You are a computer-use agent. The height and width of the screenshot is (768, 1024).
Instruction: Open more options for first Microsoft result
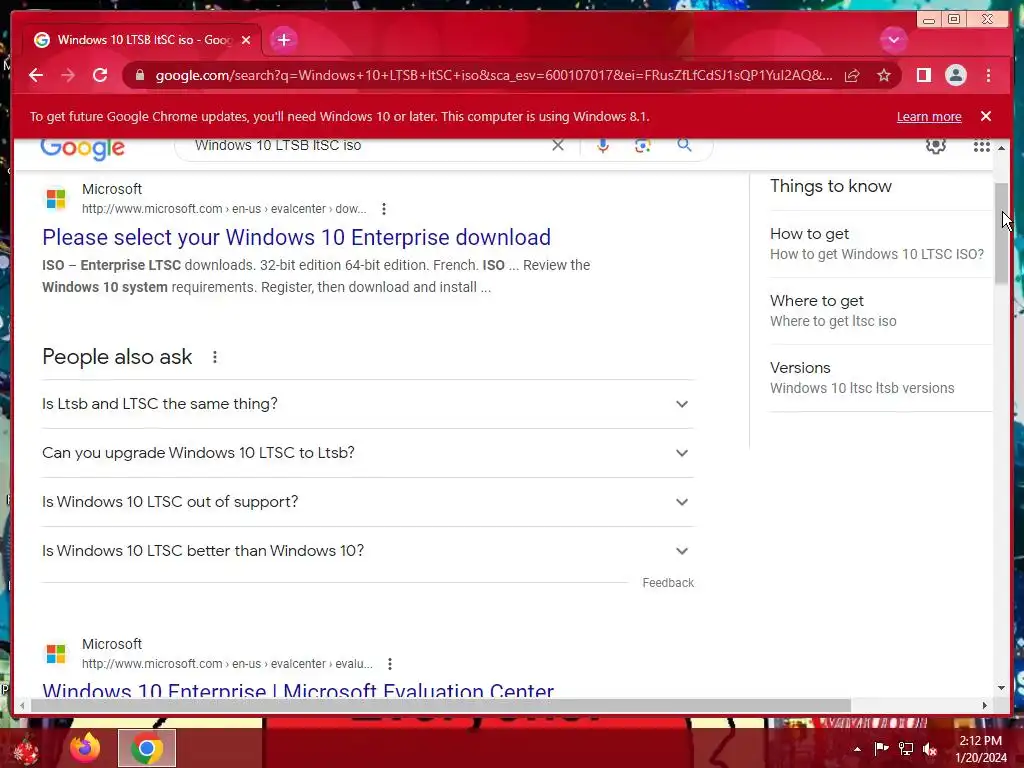(x=384, y=209)
